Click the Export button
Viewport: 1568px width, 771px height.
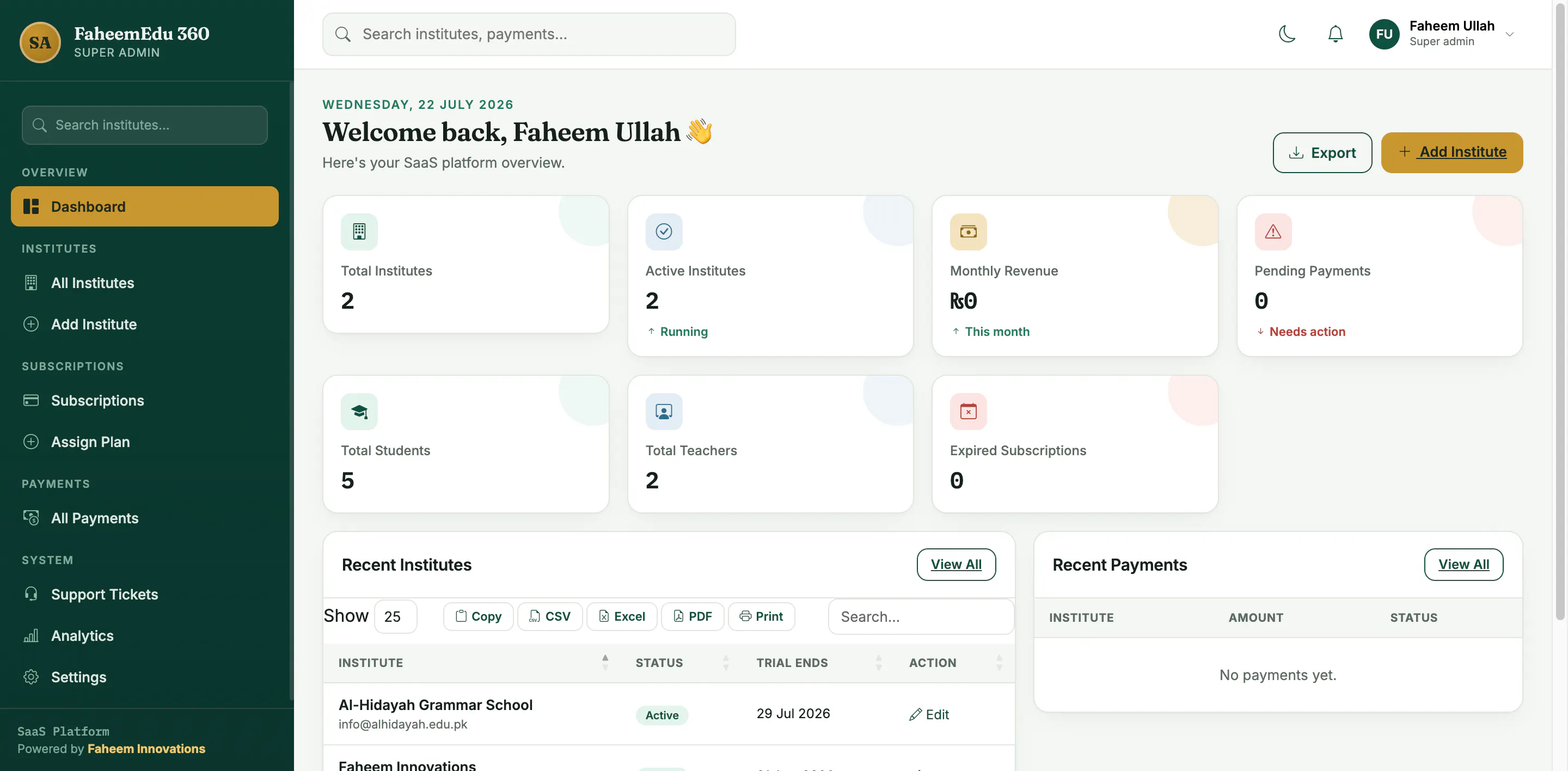pyautogui.click(x=1322, y=152)
